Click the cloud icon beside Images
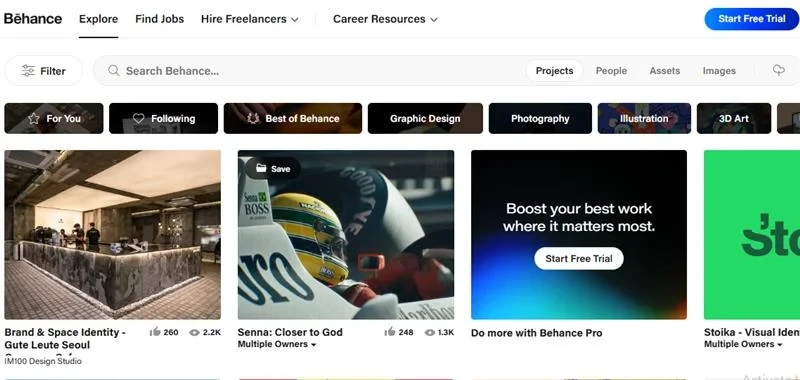The width and height of the screenshot is (800, 380). [x=779, y=70]
